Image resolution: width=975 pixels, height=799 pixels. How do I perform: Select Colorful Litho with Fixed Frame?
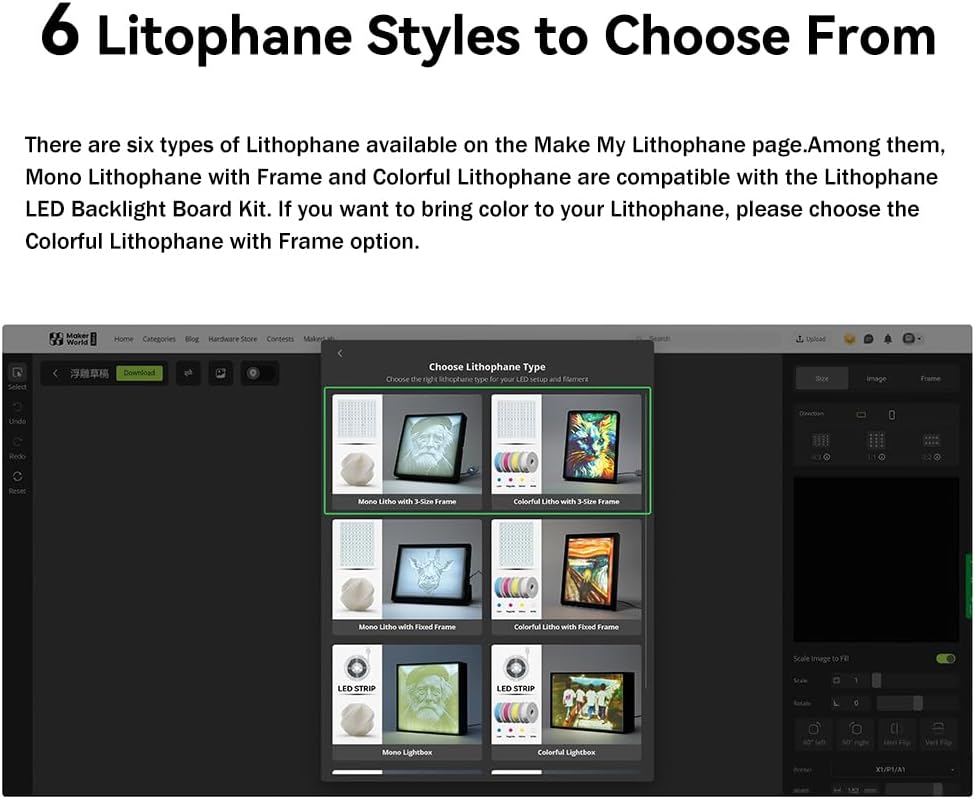(566, 576)
